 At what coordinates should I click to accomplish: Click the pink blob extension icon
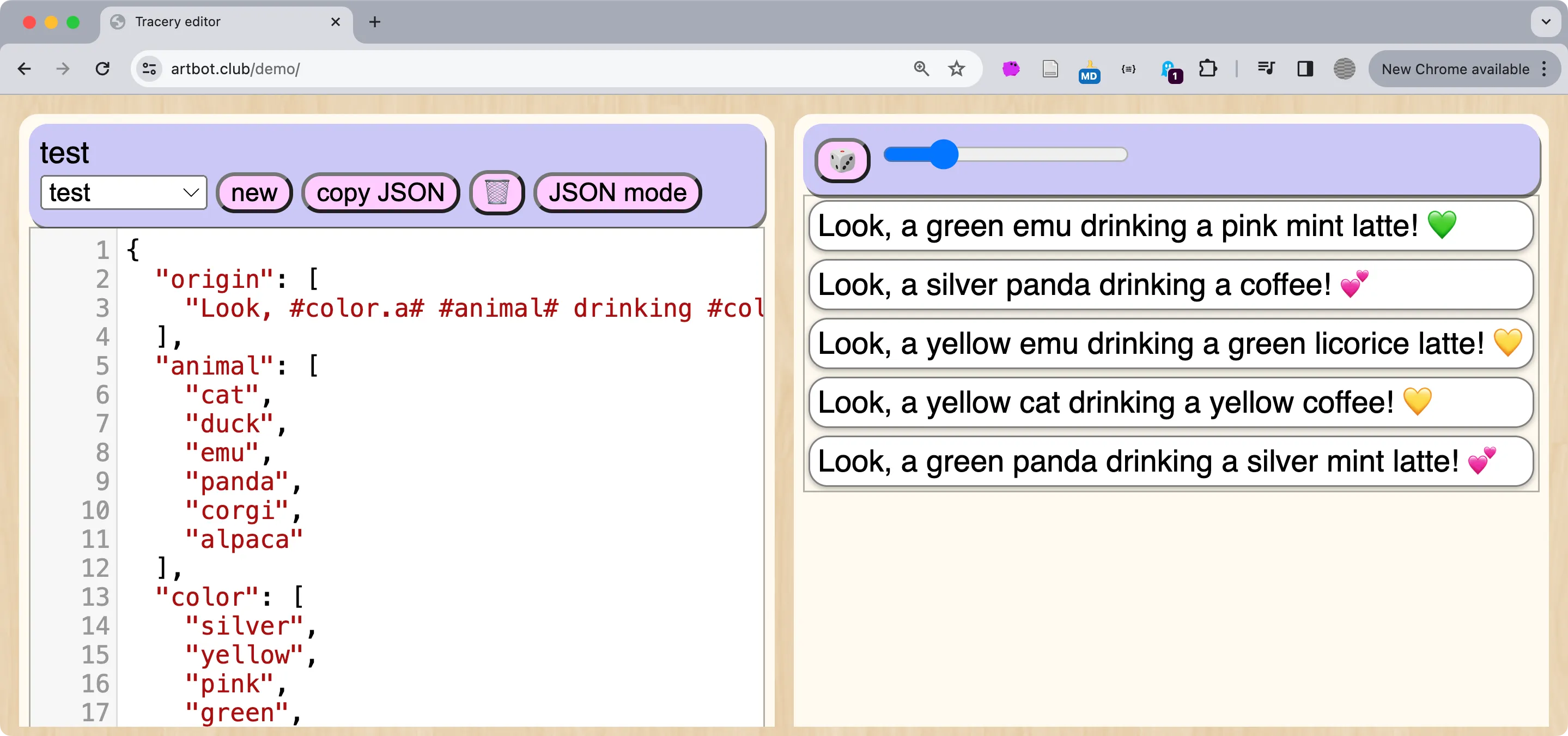(x=1011, y=69)
